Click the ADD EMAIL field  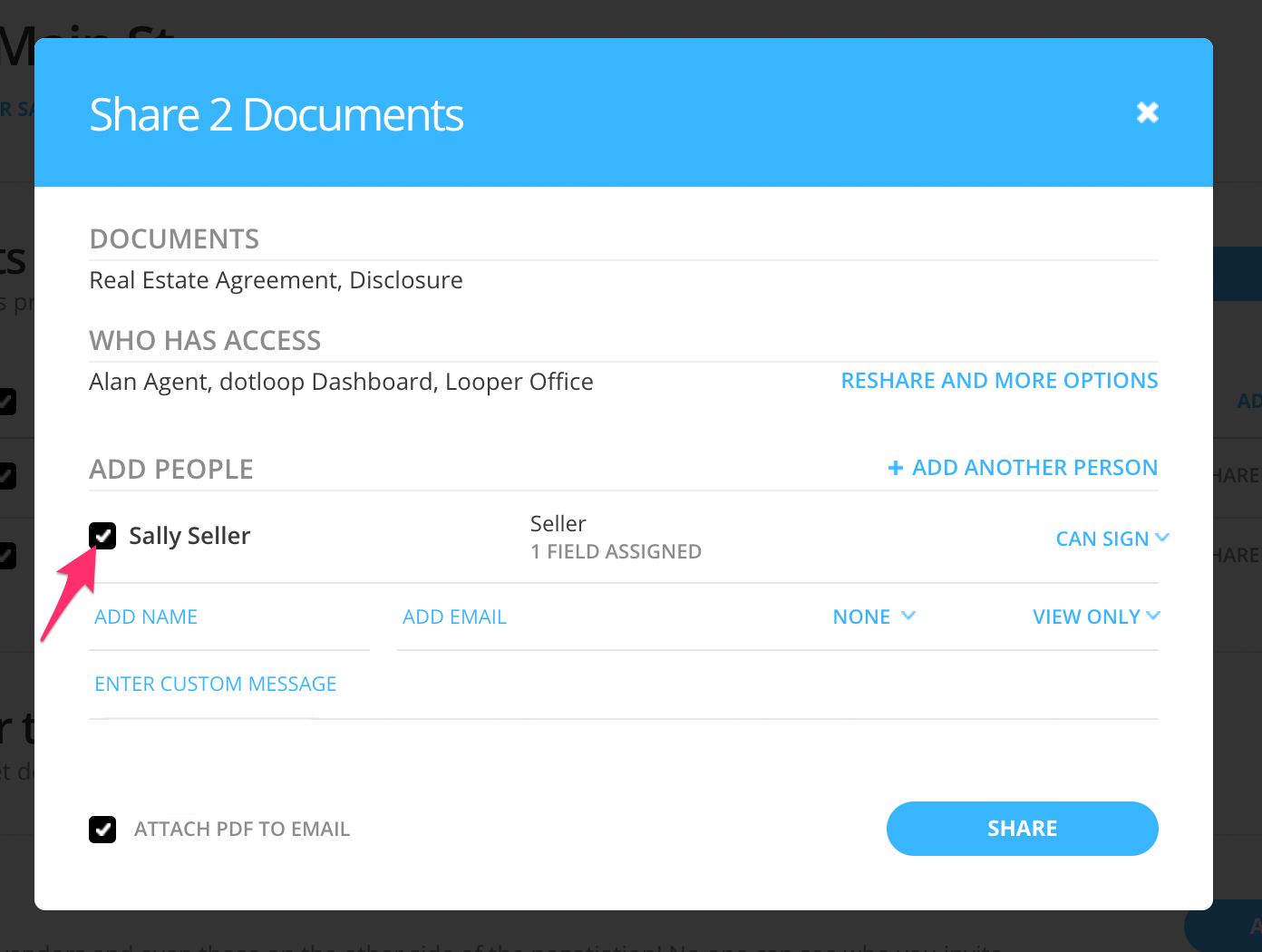point(454,616)
